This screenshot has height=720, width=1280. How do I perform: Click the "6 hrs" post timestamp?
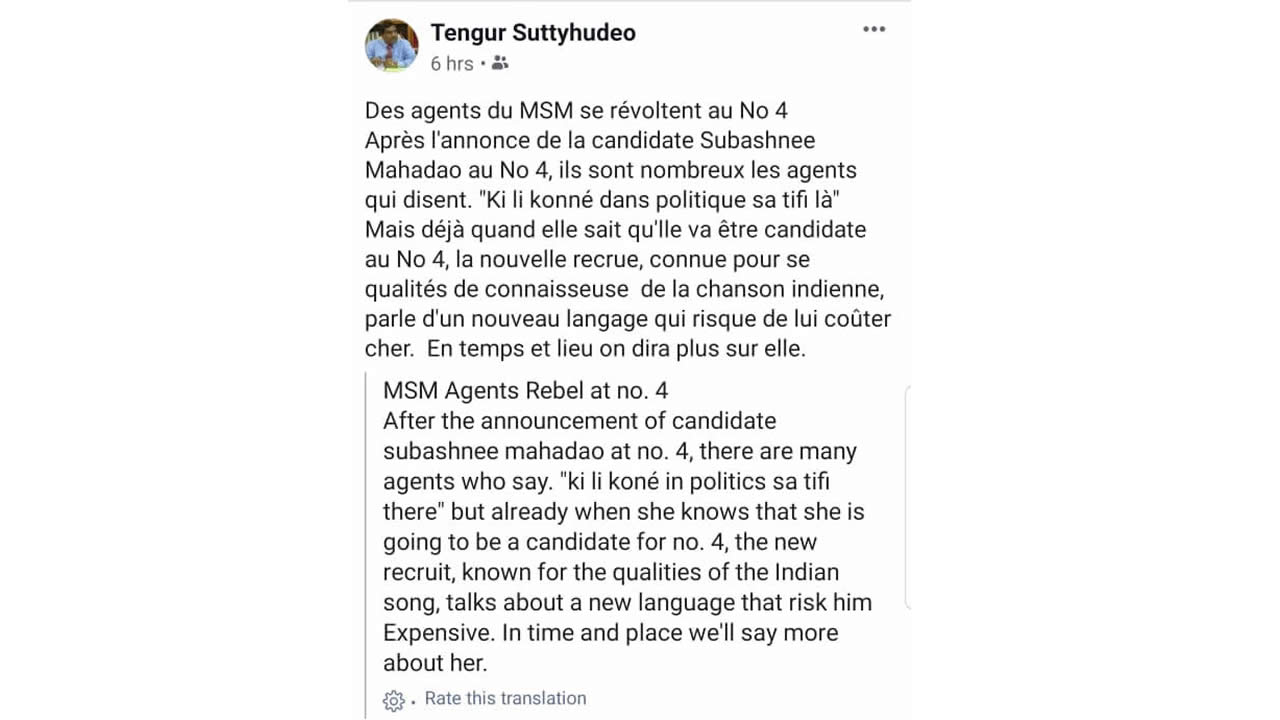coord(452,64)
